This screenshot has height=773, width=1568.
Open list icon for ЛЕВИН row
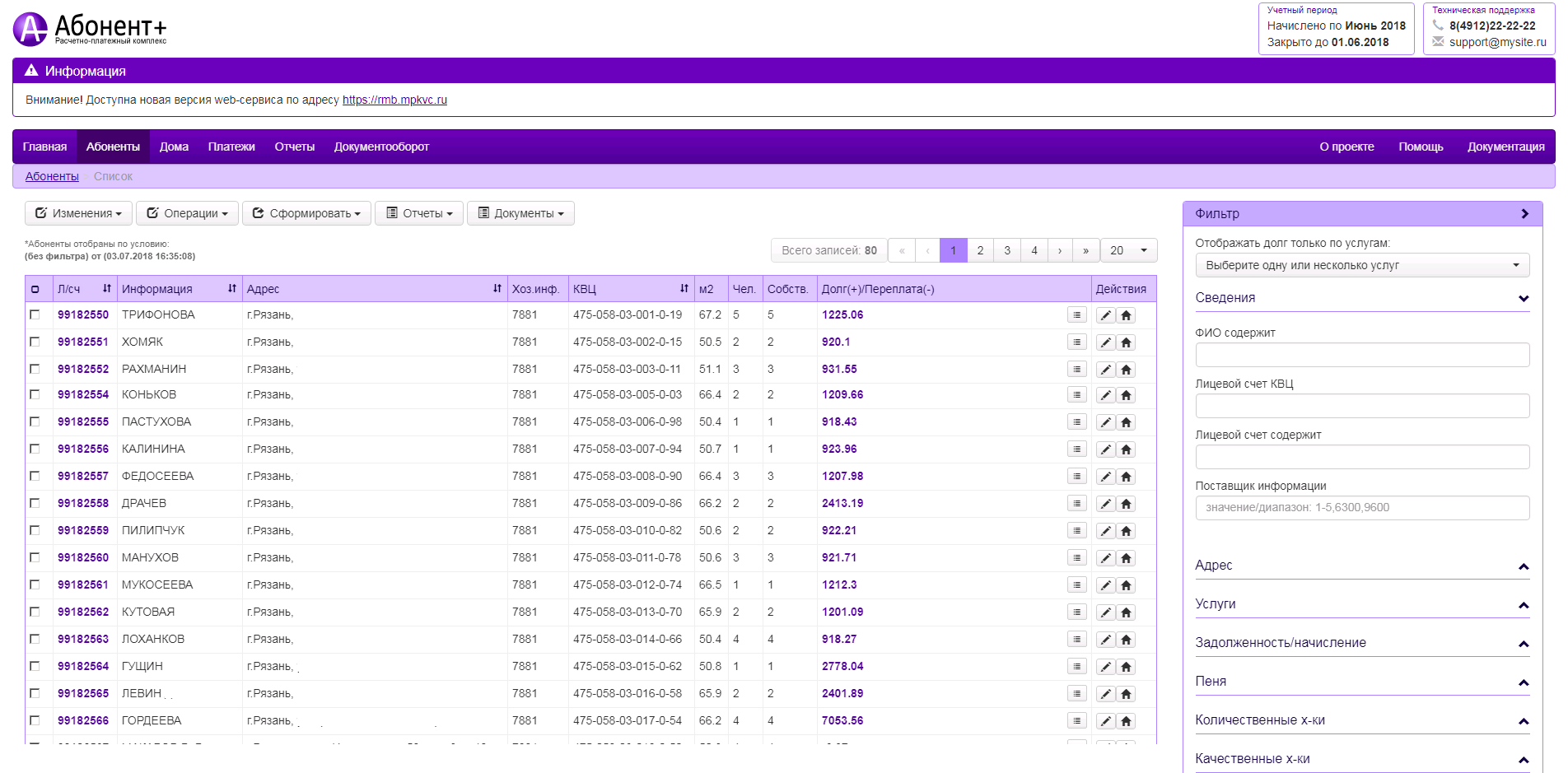[1076, 693]
